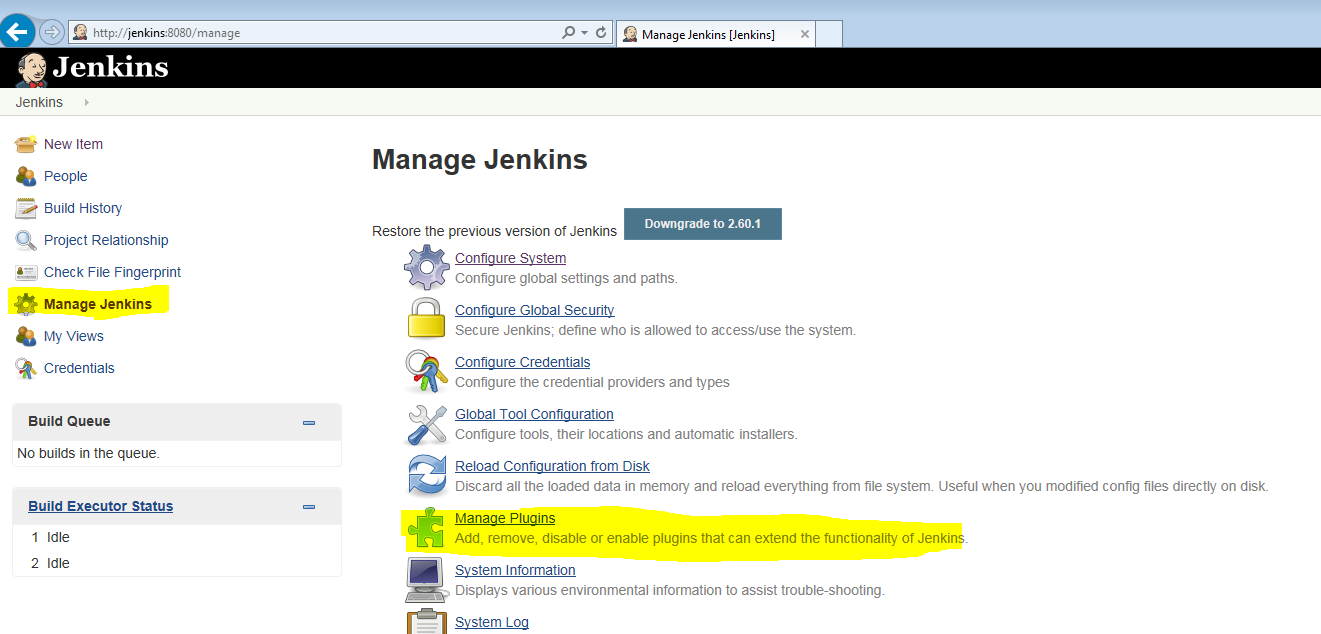Viewport: 1321px width, 634px height.
Task: Select Manage Jenkins link in sidebar
Action: coord(98,304)
